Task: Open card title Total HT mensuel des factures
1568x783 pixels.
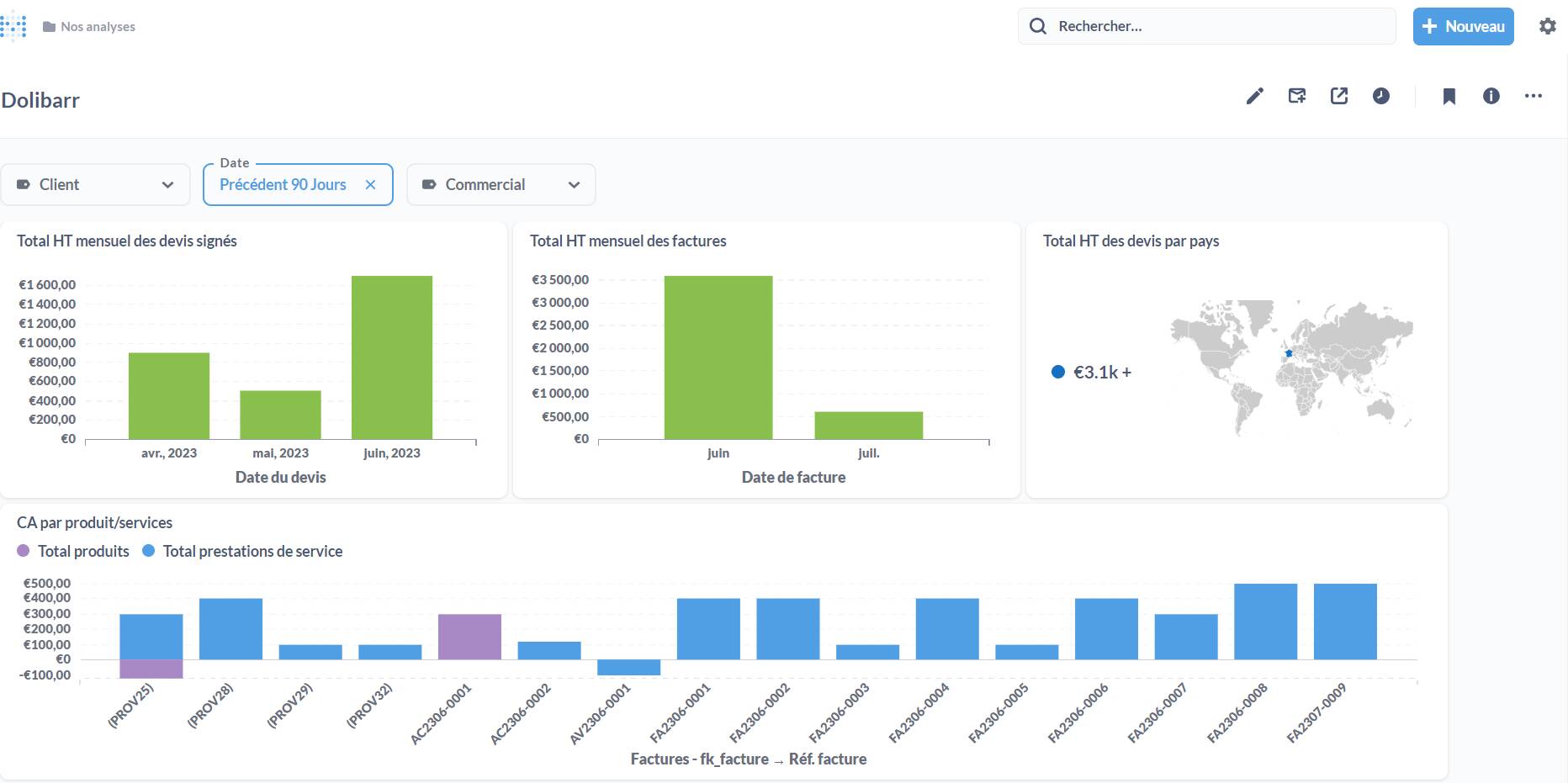Action: coord(628,241)
